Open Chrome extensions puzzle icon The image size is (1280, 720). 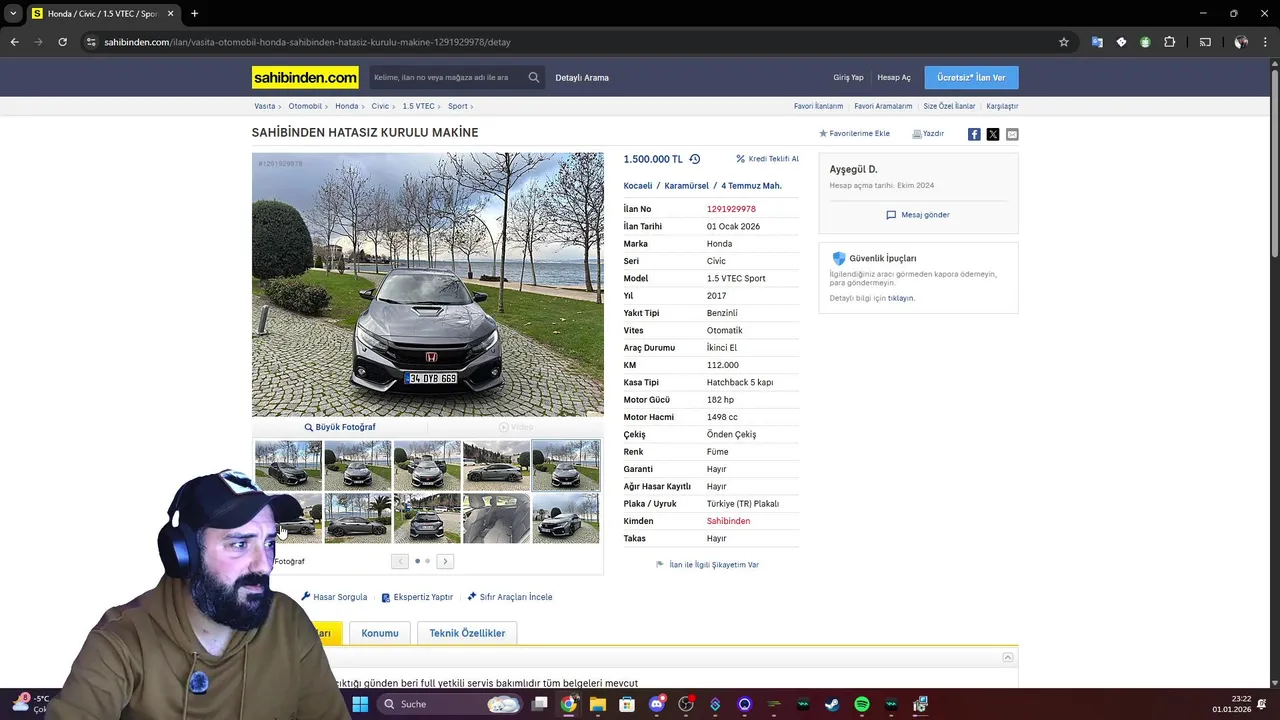1170,42
